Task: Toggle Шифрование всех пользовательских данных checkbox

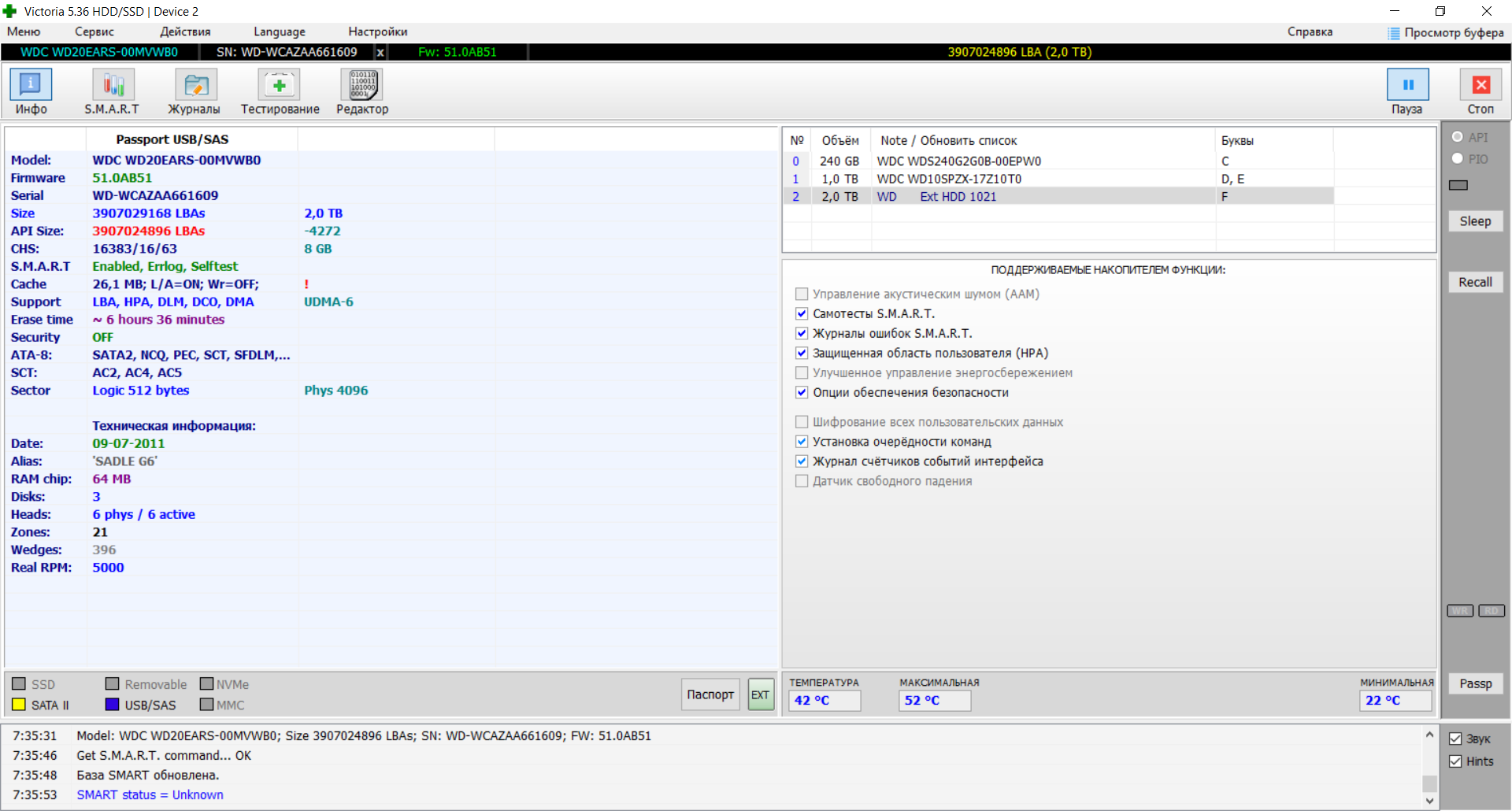Action: tap(802, 422)
